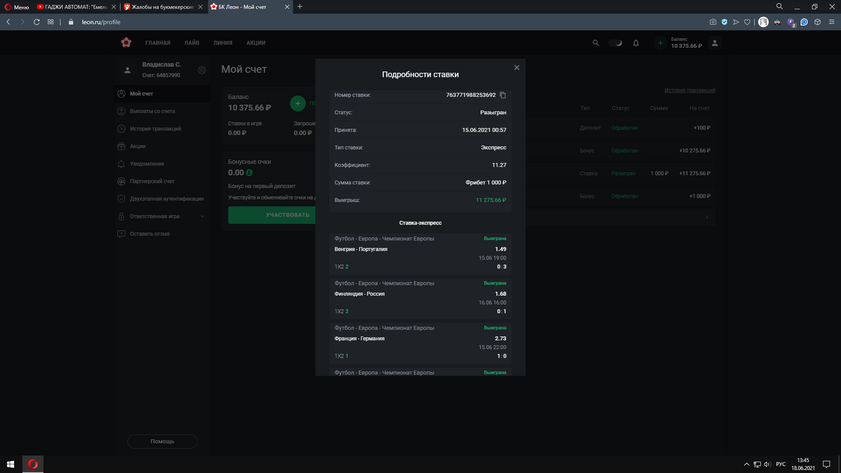Image resolution: width=841 pixels, height=473 pixels.
Task: Open the Opera profile avatar in toolbar
Action: click(x=763, y=22)
